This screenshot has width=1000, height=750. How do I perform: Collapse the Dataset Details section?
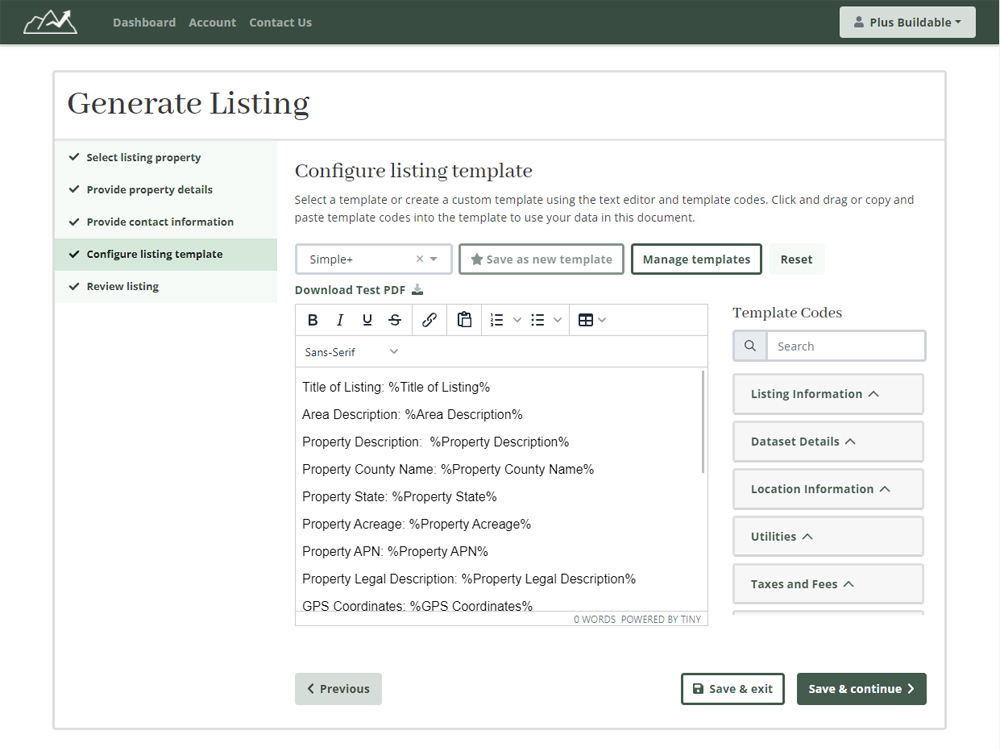828,441
